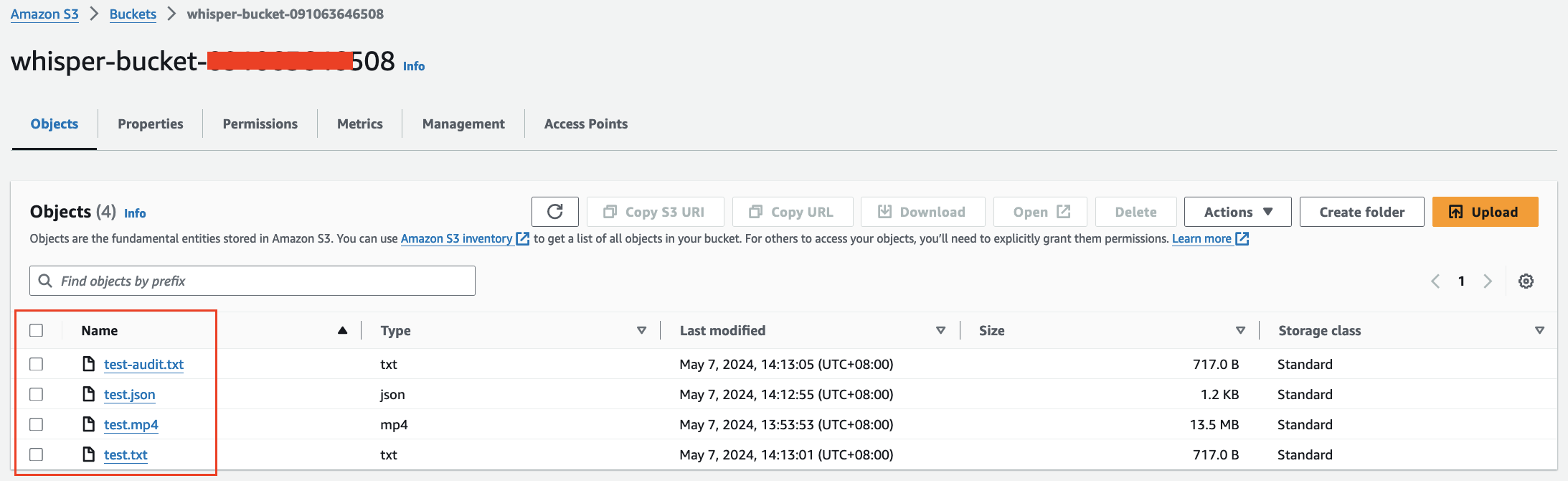The height and width of the screenshot is (481, 1568).
Task: Click May 7, 2024, 13:53:53 timestamp
Action: pos(786,424)
